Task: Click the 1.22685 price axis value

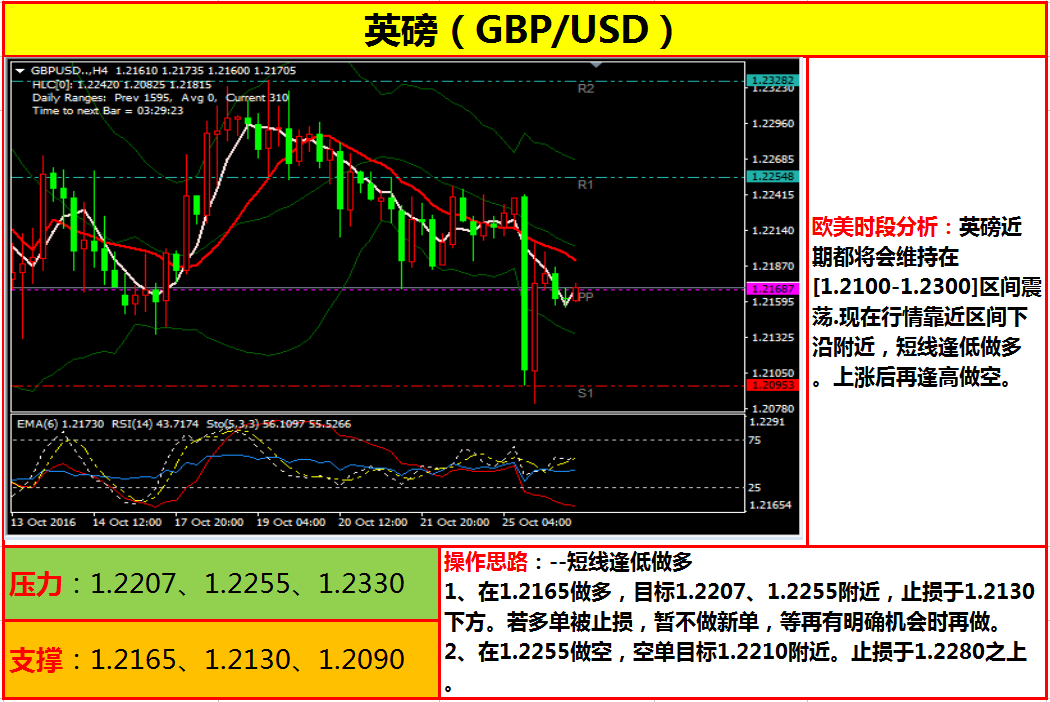Action: coord(773,159)
